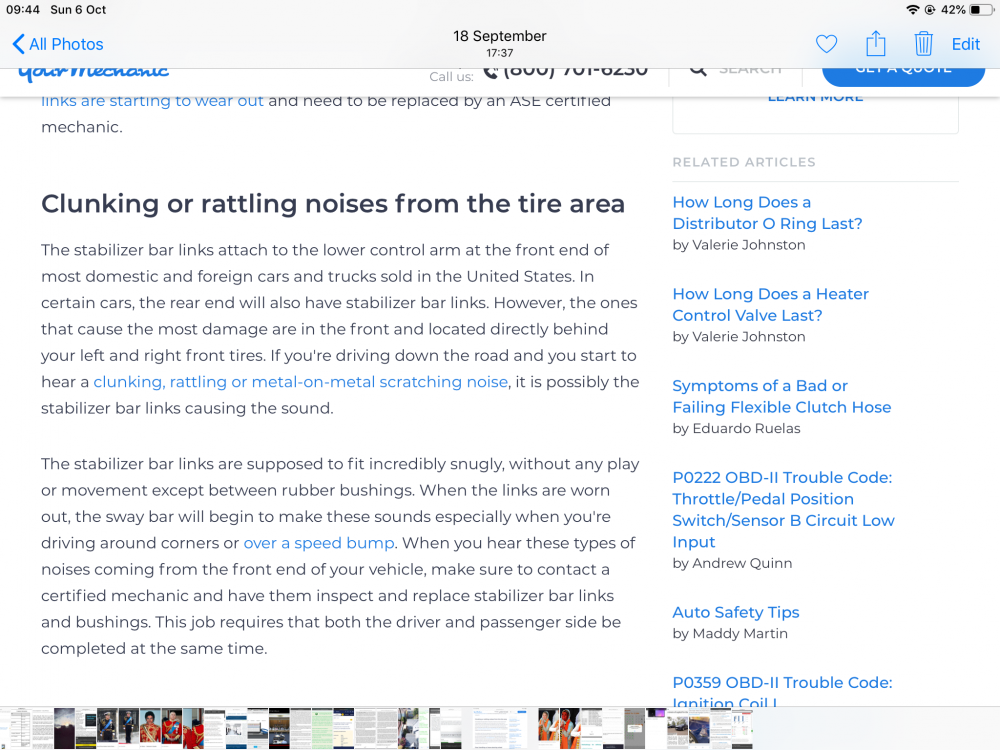Open the Auto Safety Tips article
The height and width of the screenshot is (750, 1000).
(735, 612)
